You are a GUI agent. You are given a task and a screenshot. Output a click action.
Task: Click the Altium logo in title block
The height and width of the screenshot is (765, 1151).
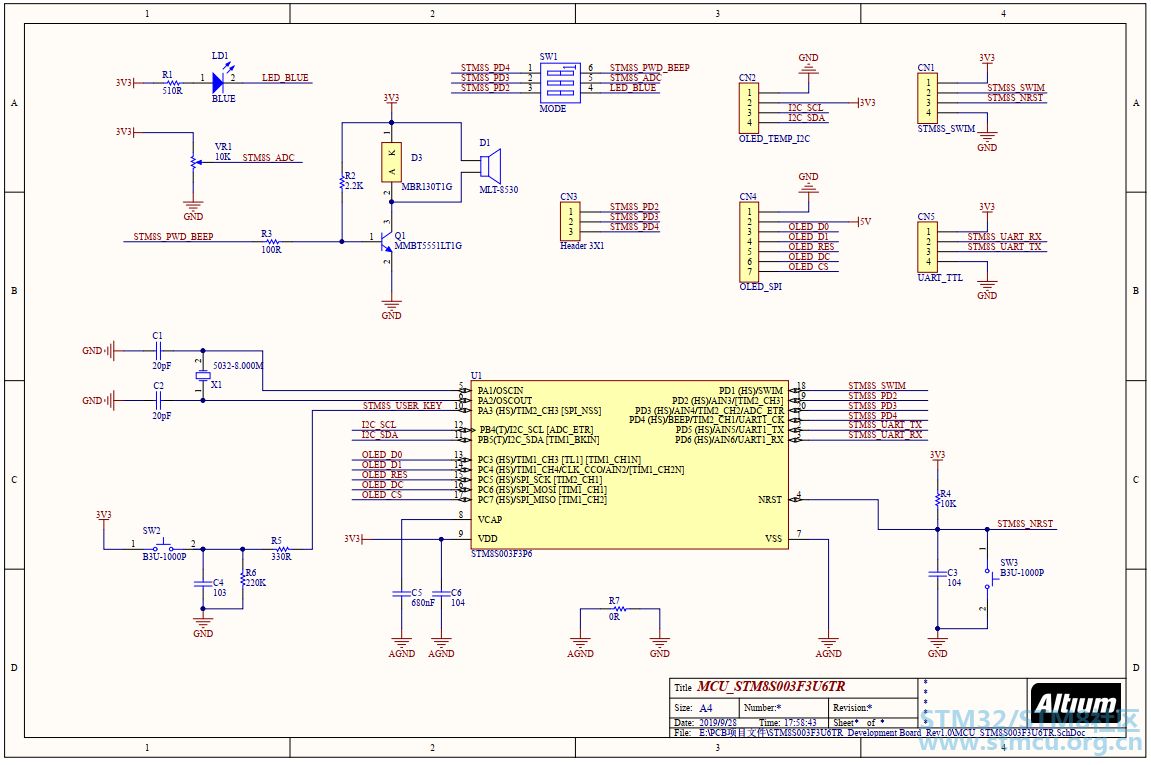point(1075,705)
